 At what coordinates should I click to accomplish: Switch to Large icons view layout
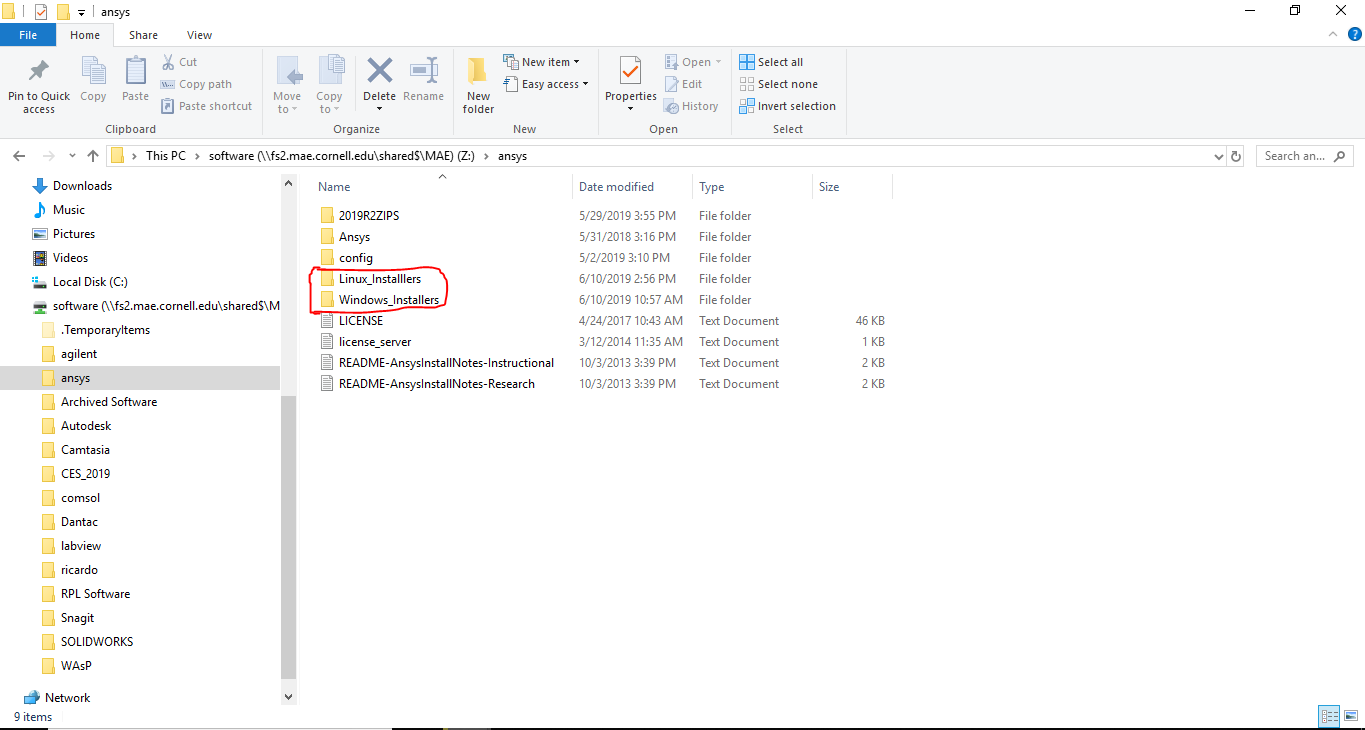1349,716
